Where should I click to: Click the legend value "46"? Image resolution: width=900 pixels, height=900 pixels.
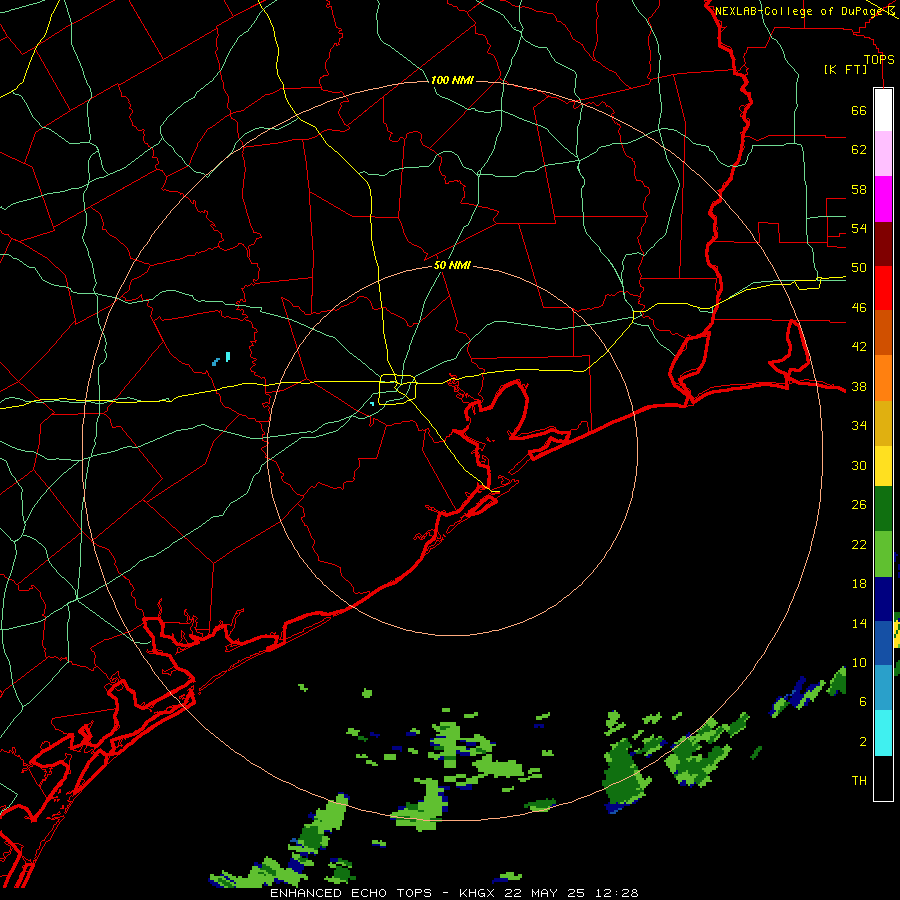(x=859, y=308)
